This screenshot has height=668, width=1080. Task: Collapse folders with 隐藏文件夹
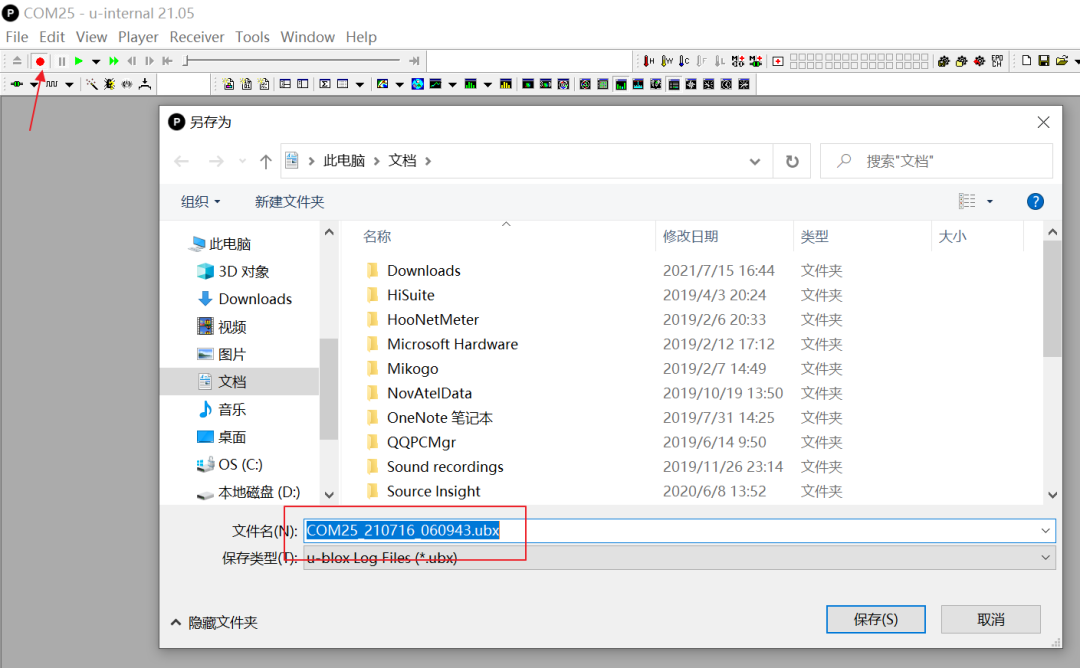(214, 623)
